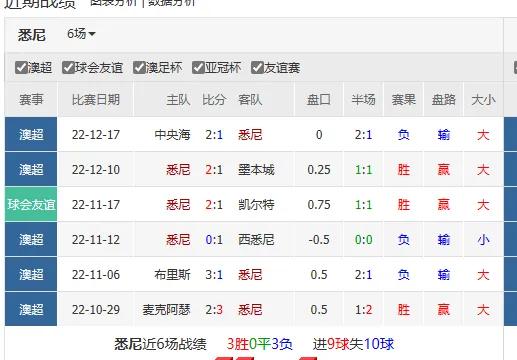Click half-time score 1:2
517x360 pixels.
point(363,310)
